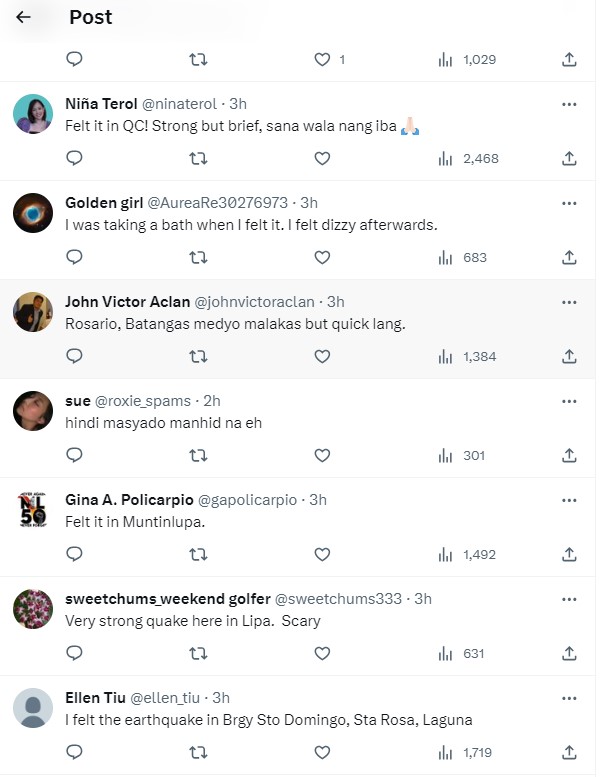Share sue's post via upload icon
The width and height of the screenshot is (614, 777).
[x=569, y=455]
